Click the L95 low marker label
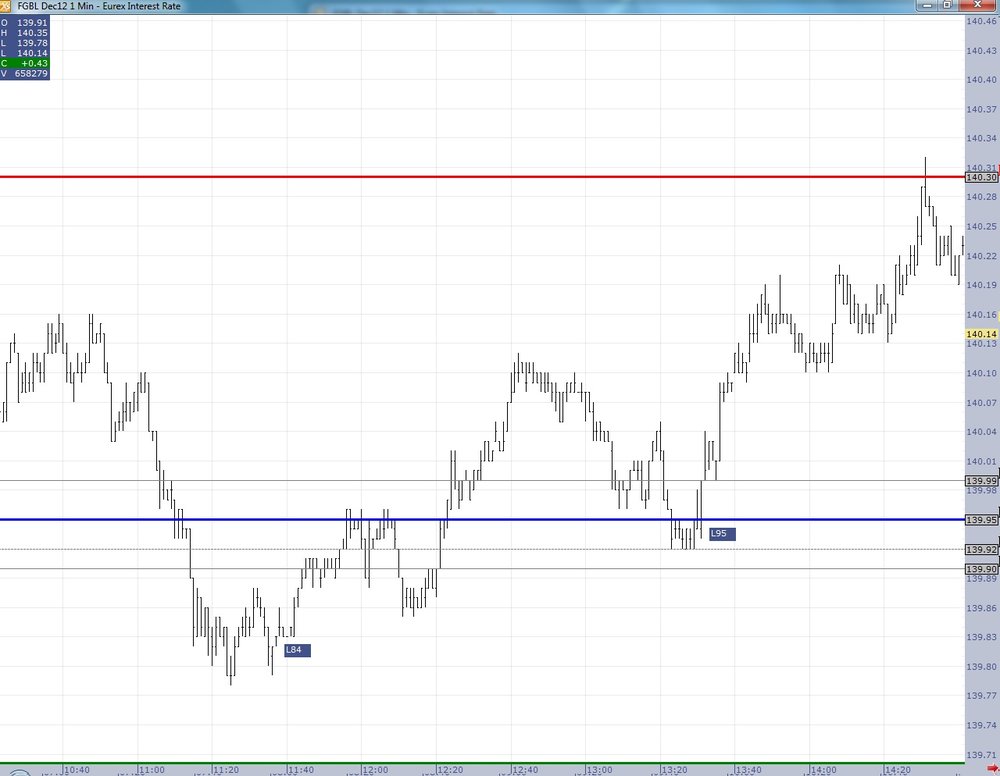 click(722, 534)
